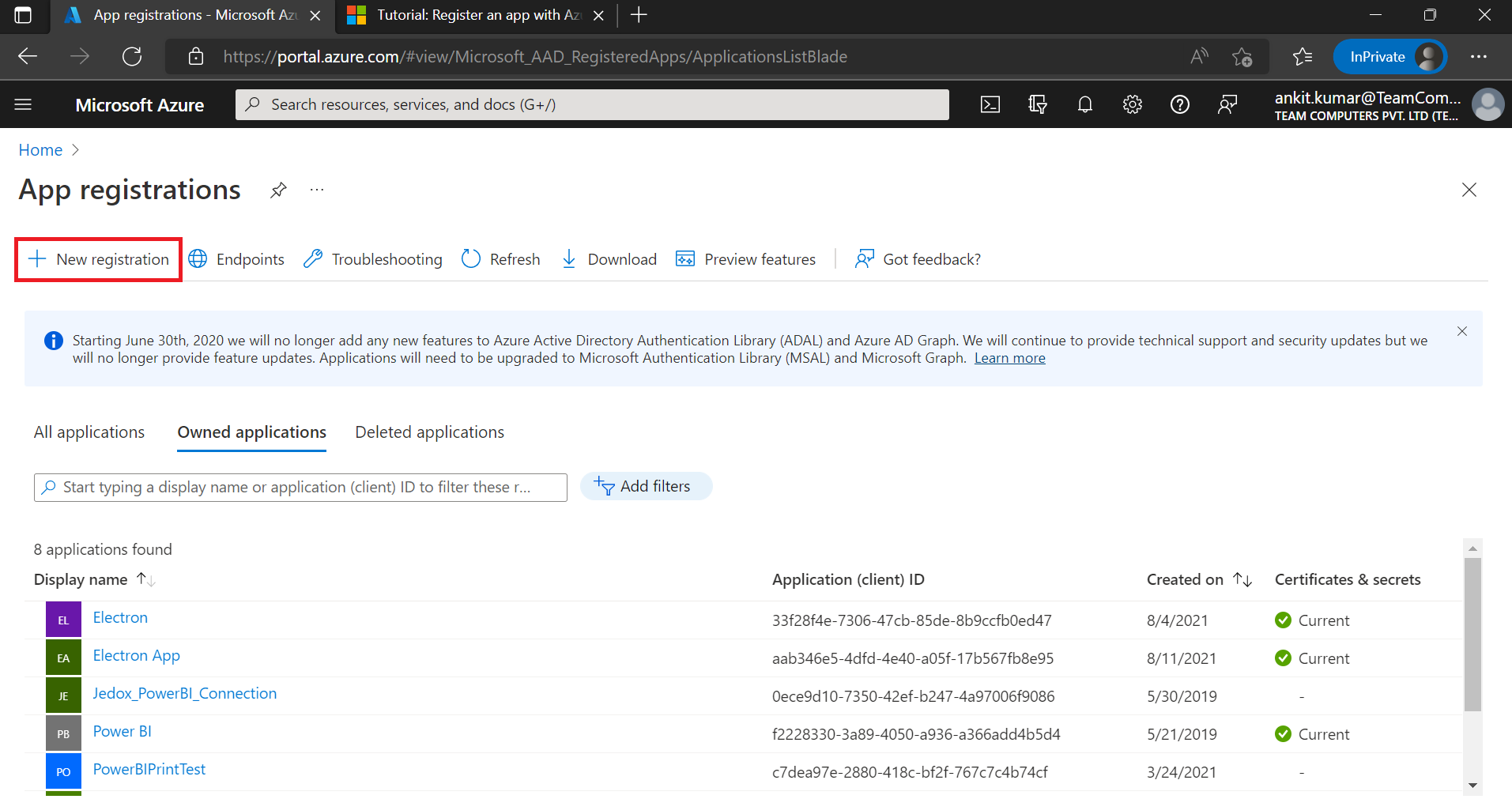The image size is (1512, 799).
Task: Open the Electron app registration
Action: [120, 617]
